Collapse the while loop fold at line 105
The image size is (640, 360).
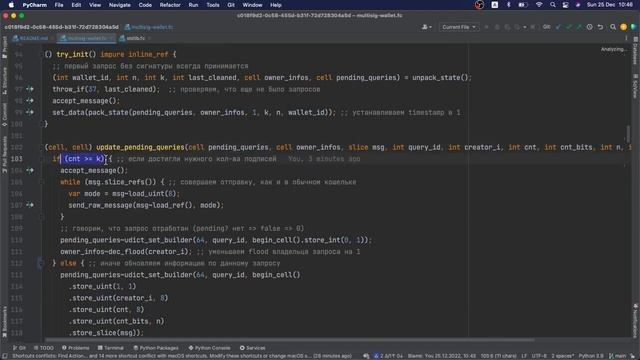[x=41, y=182]
